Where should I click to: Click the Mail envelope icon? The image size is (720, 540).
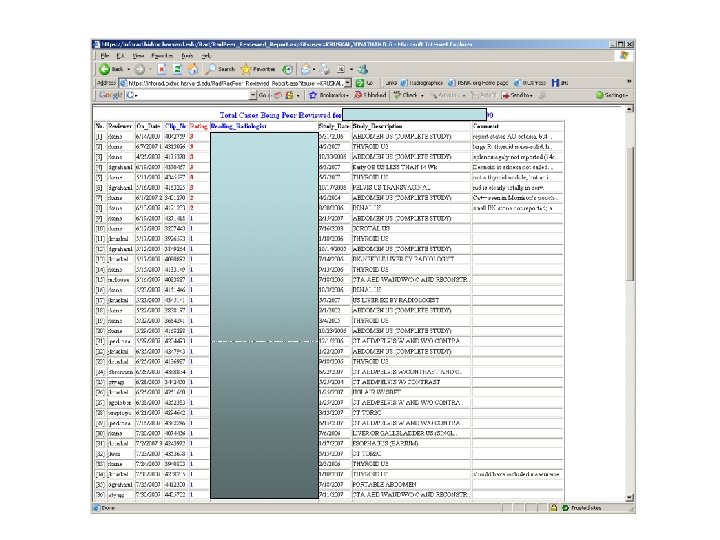pos(305,69)
